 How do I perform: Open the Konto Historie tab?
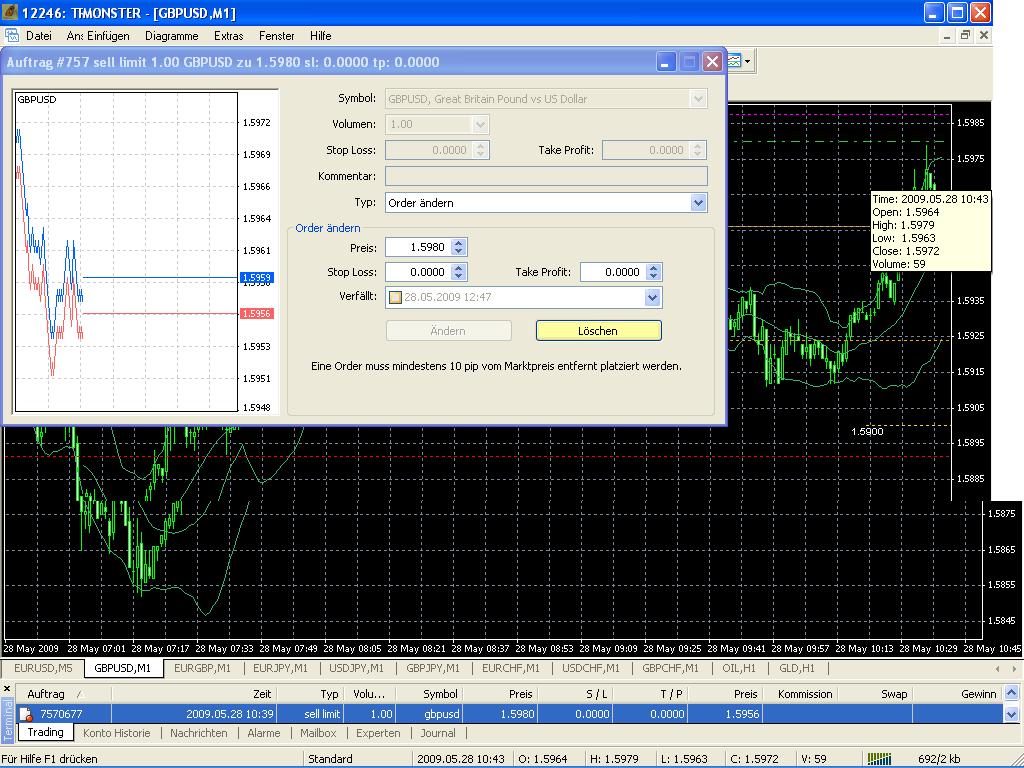[x=116, y=733]
